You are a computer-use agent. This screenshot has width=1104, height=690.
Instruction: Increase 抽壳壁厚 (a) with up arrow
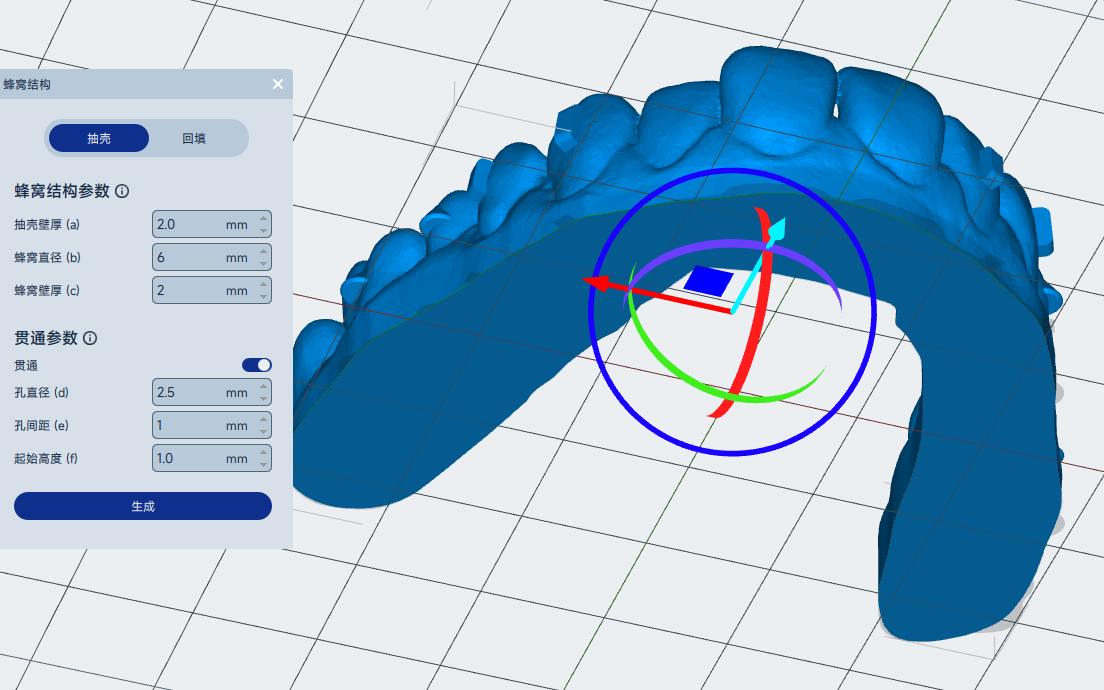coord(263,218)
